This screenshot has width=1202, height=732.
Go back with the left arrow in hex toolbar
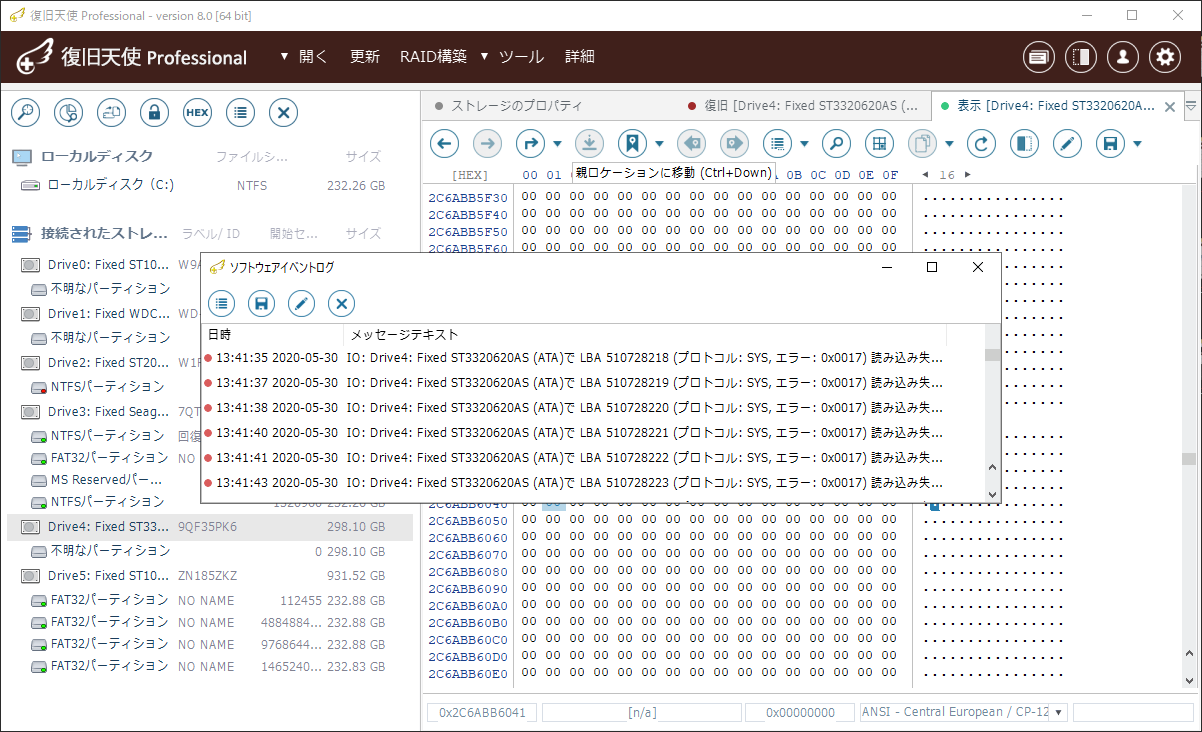(x=444, y=144)
